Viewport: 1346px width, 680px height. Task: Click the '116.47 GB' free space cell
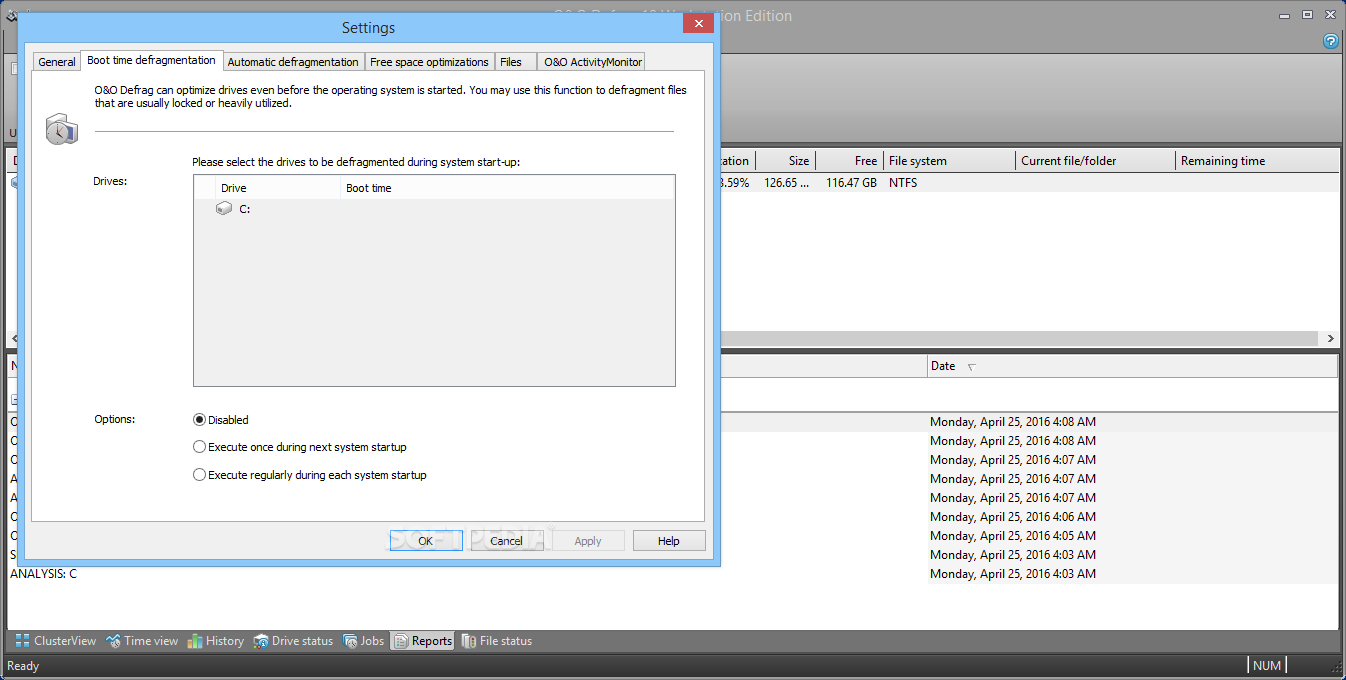tap(851, 183)
